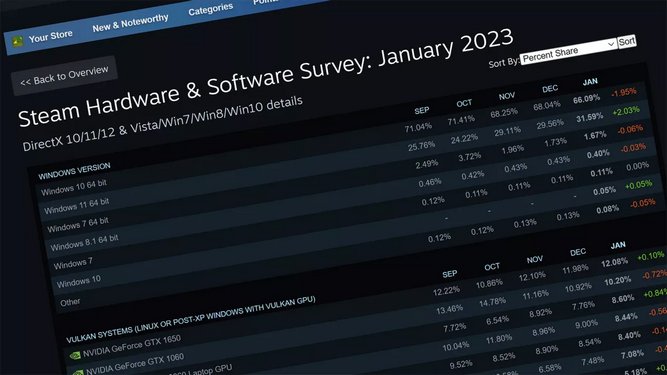Click the 0.46% value for Windows 8.1 64 bit
The width and height of the screenshot is (667, 375).
tap(430, 182)
